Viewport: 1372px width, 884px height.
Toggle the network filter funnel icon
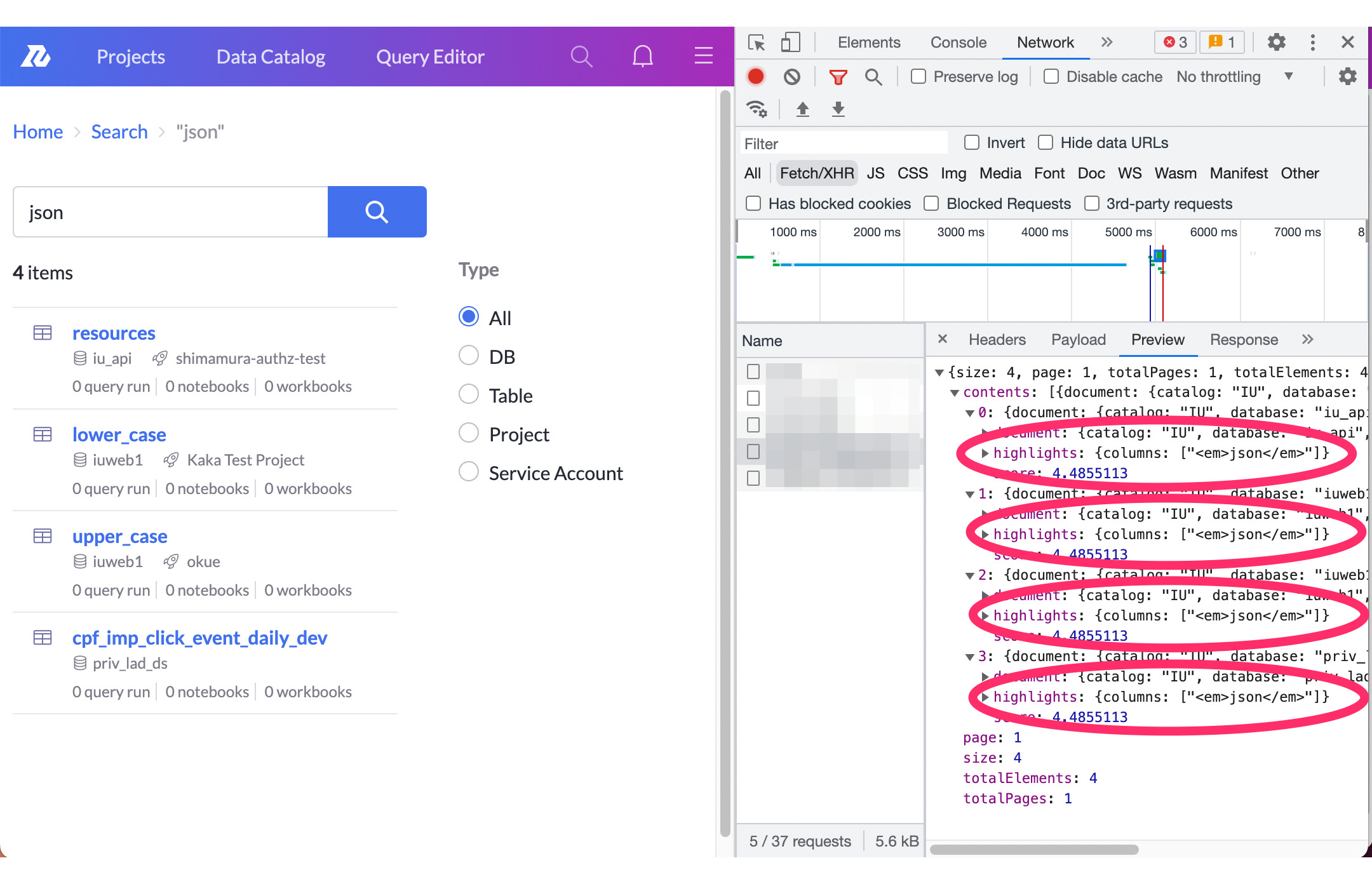(838, 77)
